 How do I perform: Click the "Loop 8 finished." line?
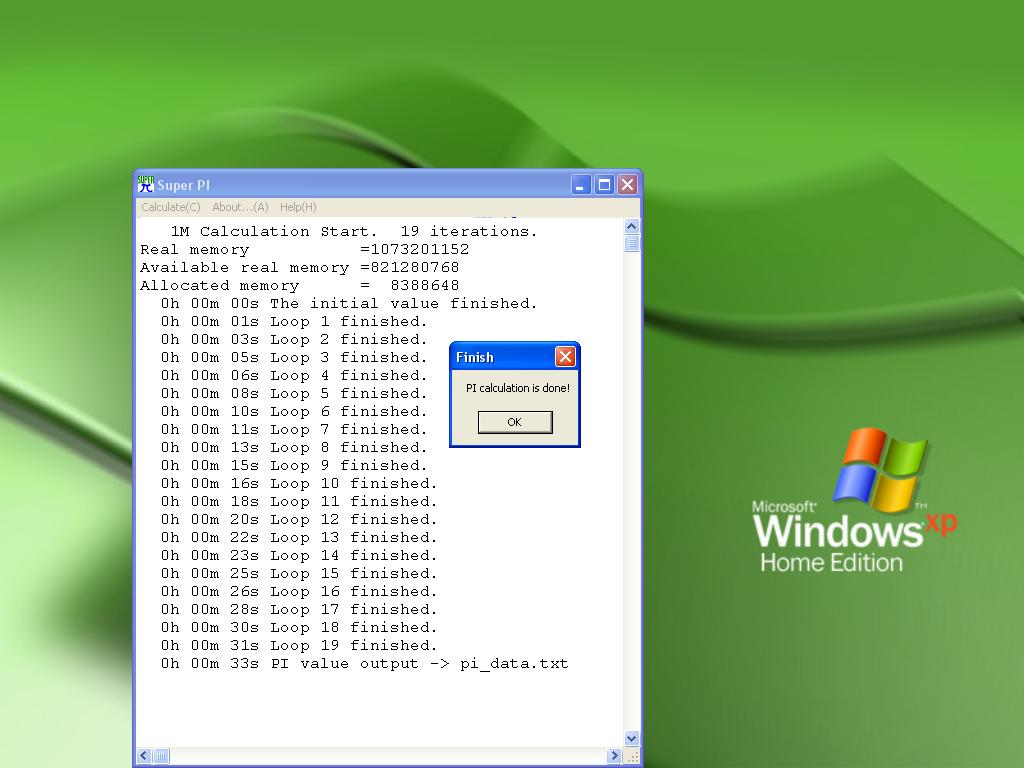294,447
